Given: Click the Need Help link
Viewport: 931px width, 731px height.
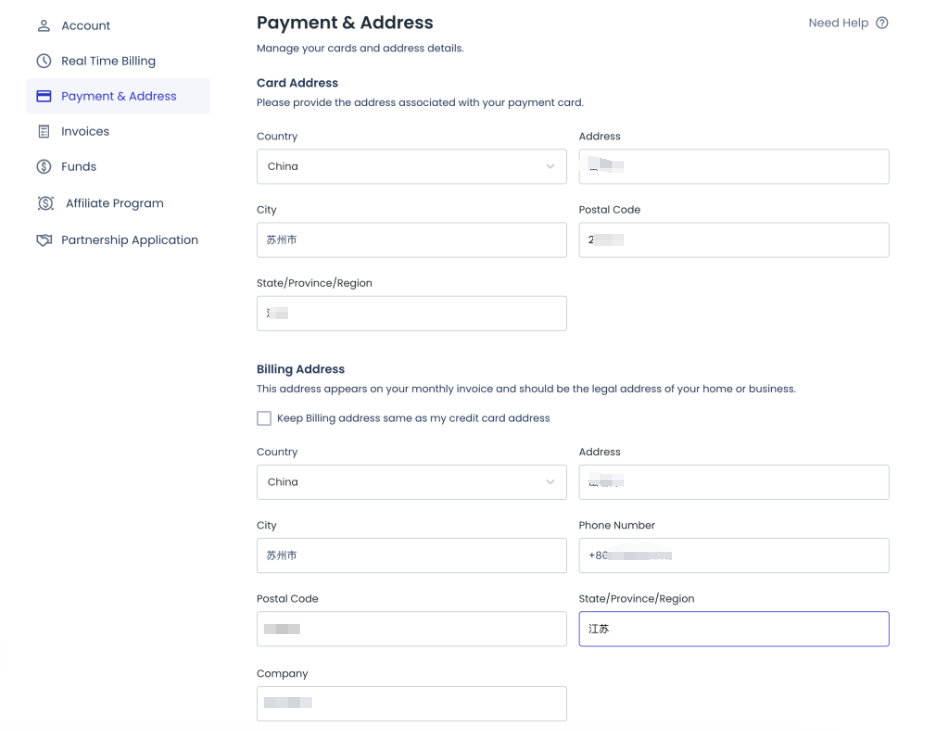Looking at the screenshot, I should click(838, 23).
